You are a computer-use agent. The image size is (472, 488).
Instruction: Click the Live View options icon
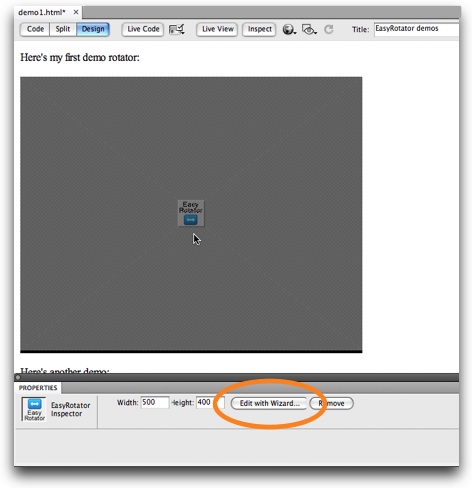point(177,29)
